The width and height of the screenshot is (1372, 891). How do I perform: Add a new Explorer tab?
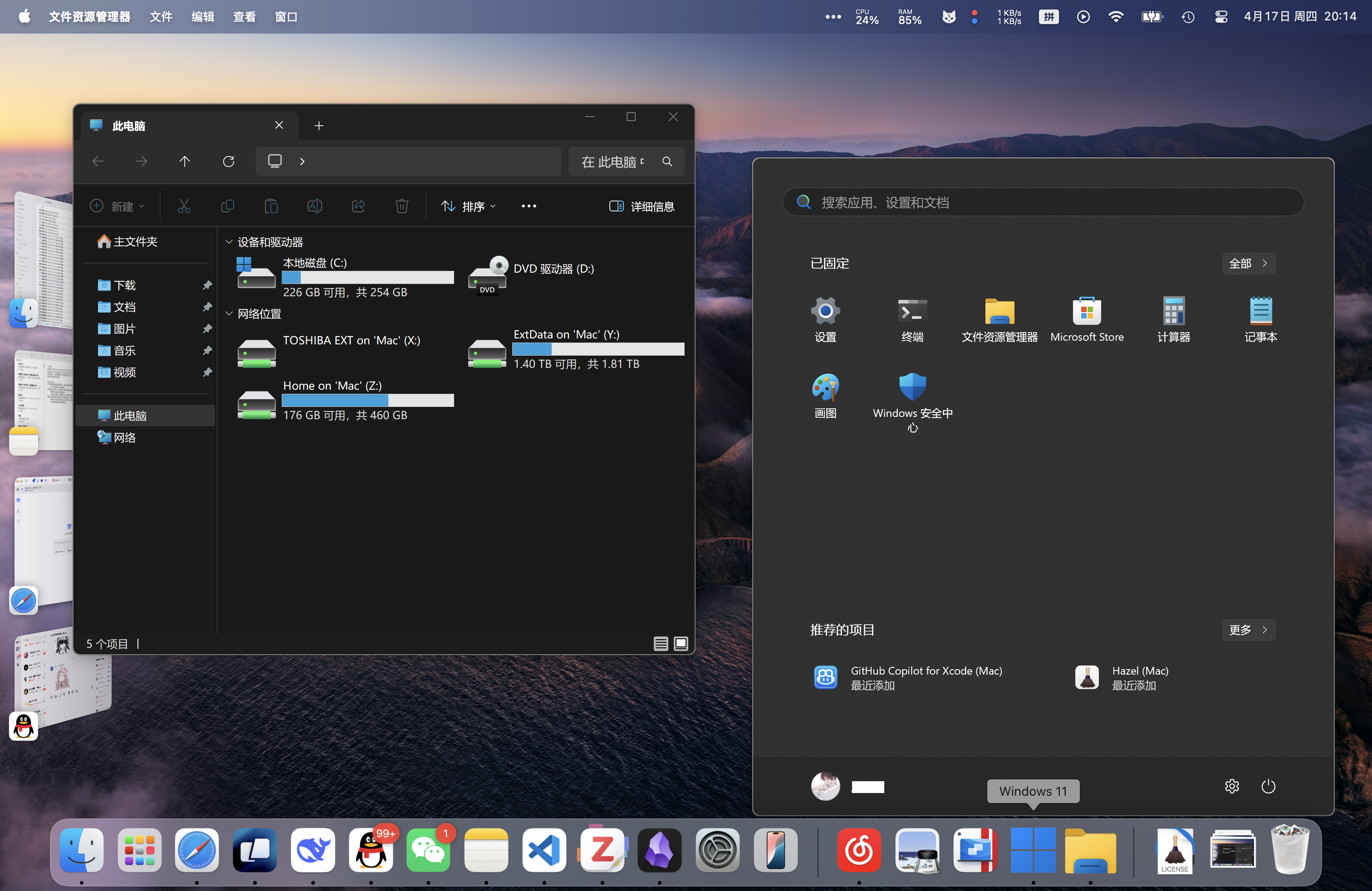(319, 126)
